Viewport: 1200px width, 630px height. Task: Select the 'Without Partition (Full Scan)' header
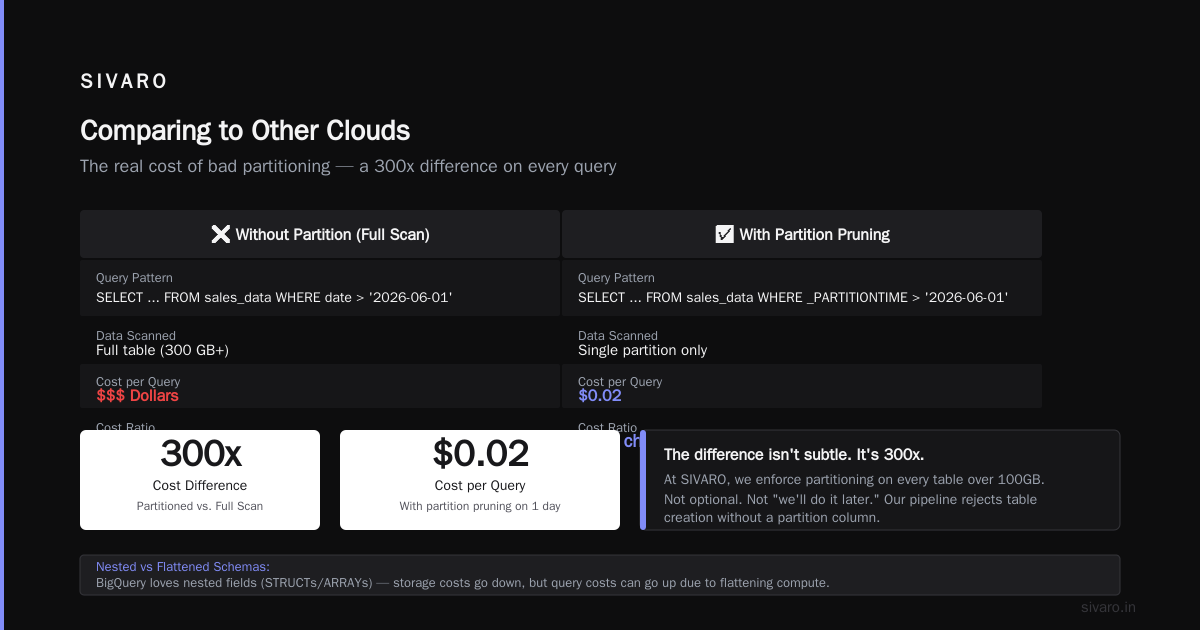320,234
